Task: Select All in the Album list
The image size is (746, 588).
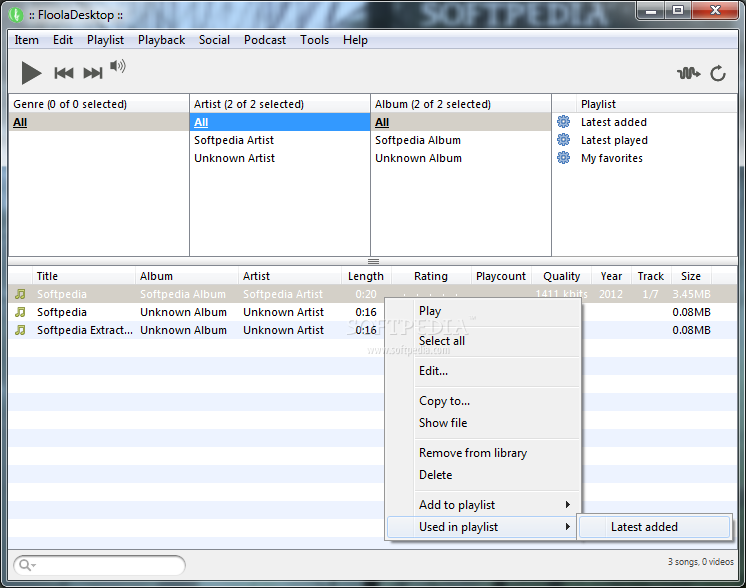Action: tap(461, 122)
